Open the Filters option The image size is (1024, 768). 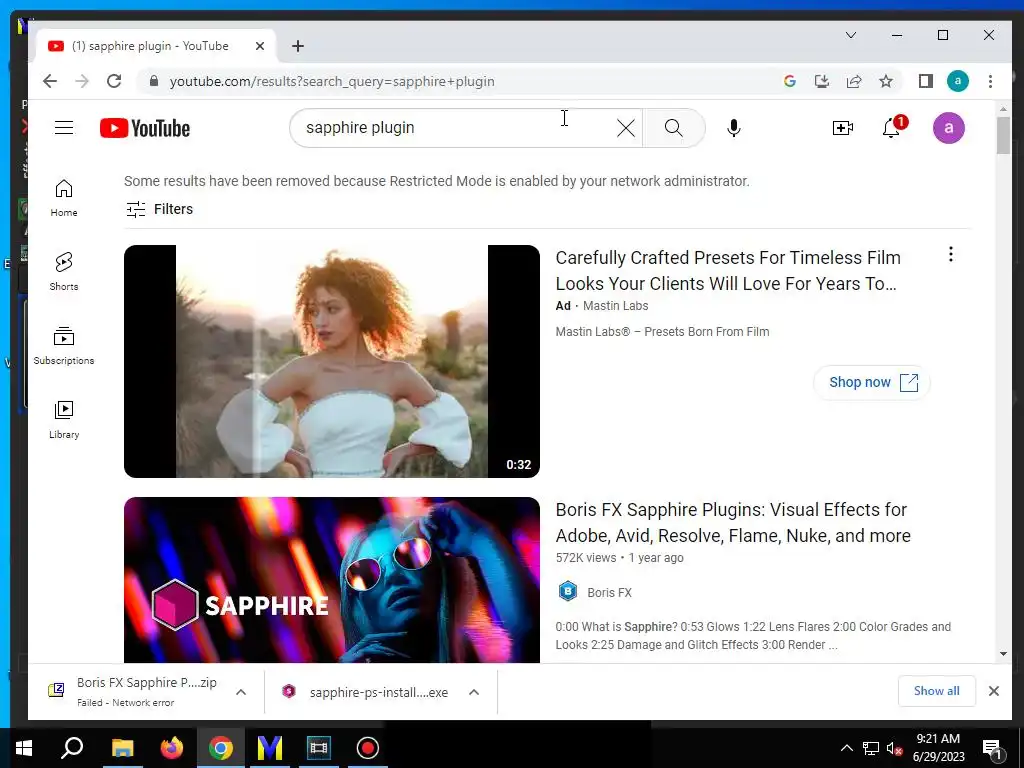tap(159, 209)
